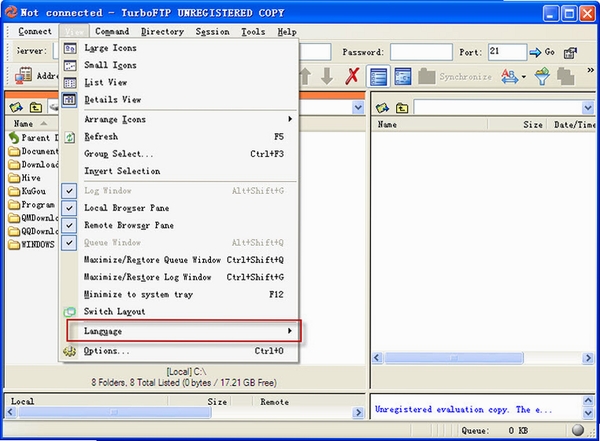Click remote pane horizontal scrollbar thumb
600x441 pixels.
click(454, 358)
